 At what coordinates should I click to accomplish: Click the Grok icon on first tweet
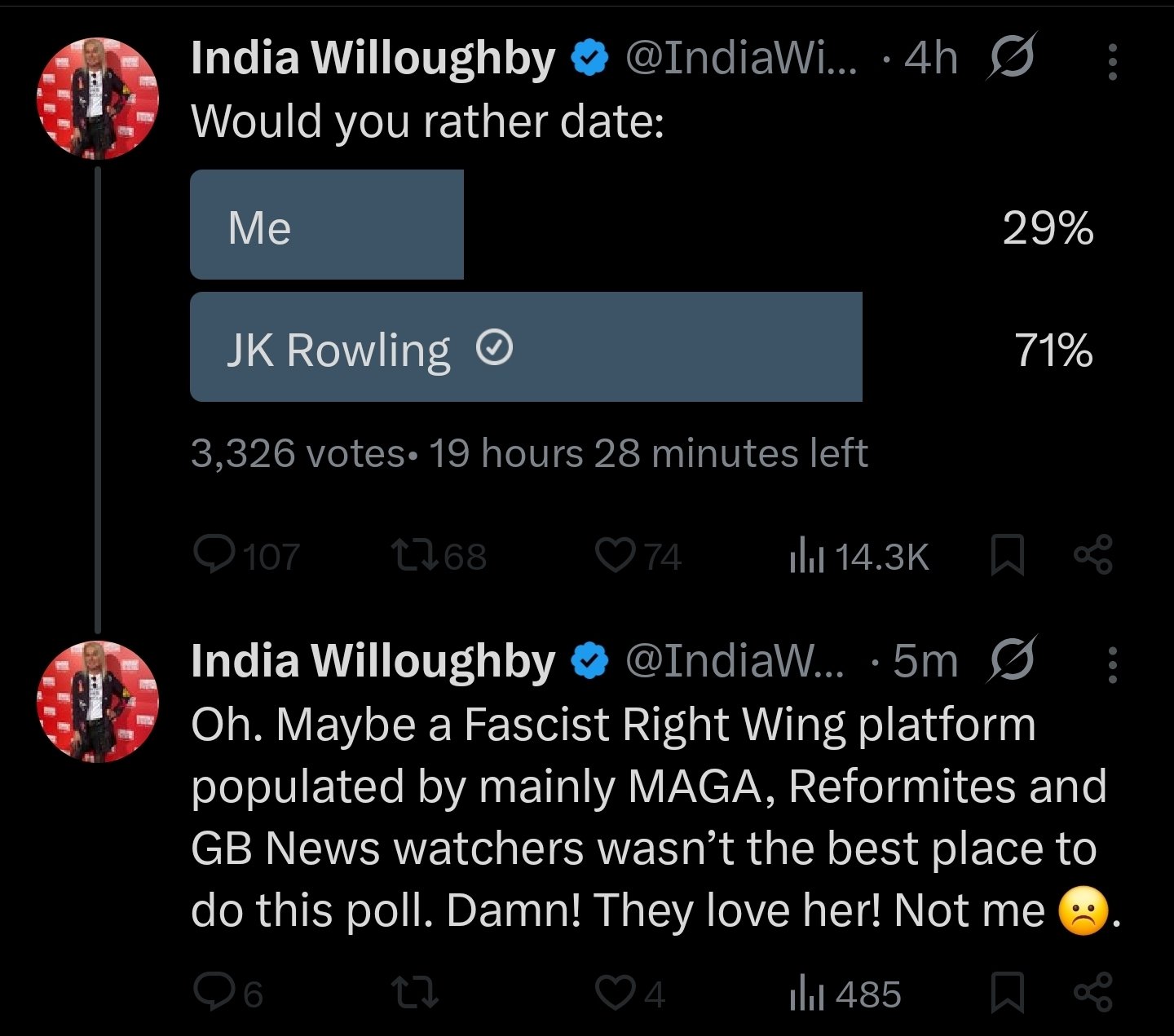(x=1012, y=57)
